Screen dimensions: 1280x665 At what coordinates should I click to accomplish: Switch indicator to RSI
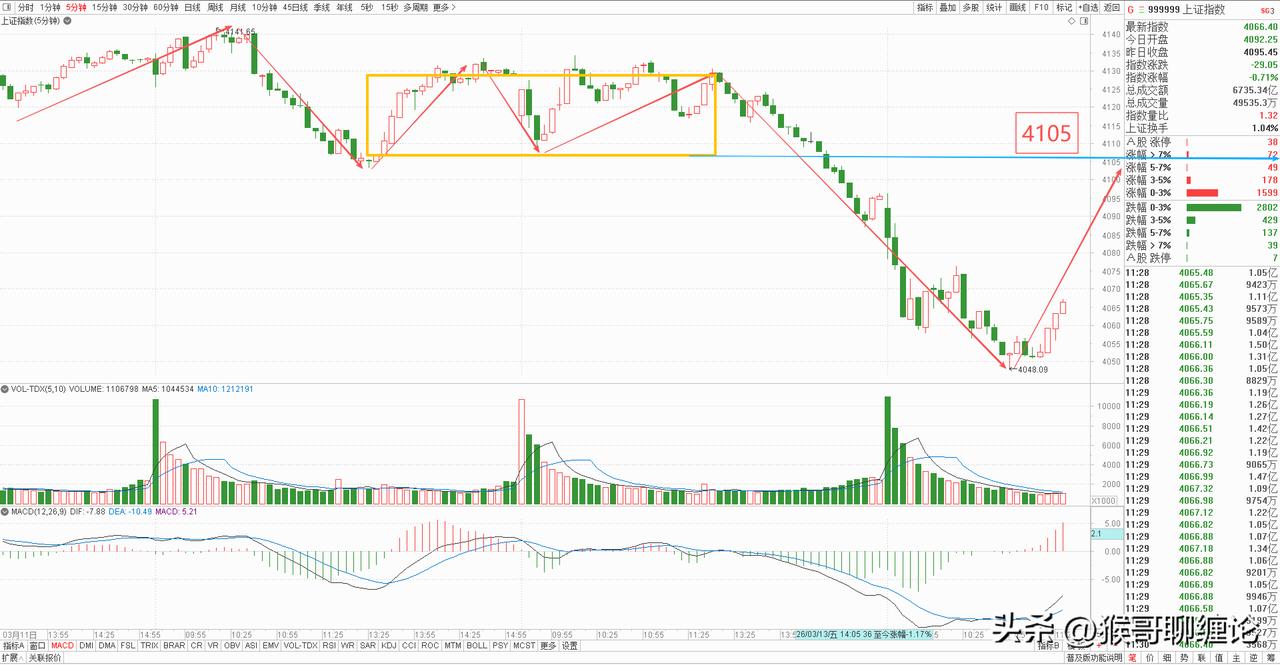[x=329, y=646]
